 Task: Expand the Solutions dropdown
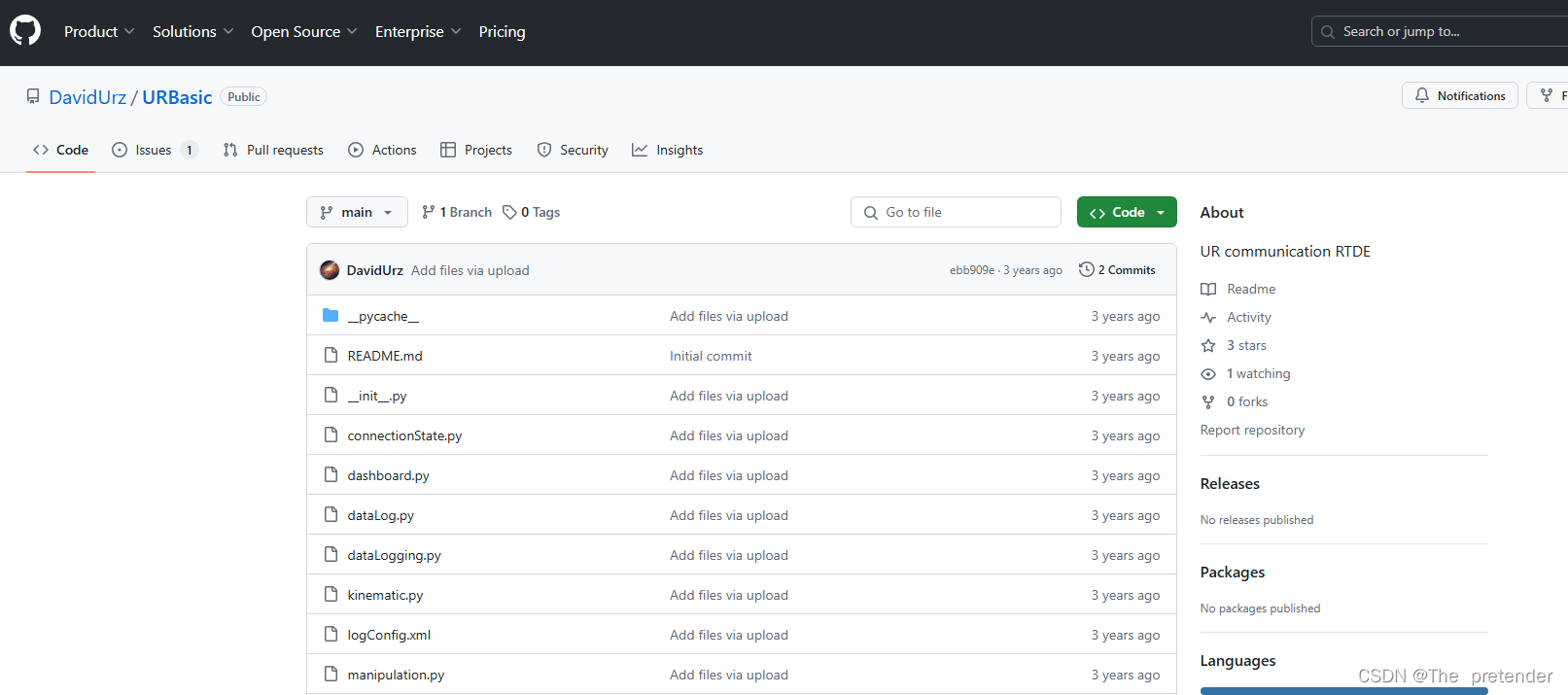(x=192, y=31)
